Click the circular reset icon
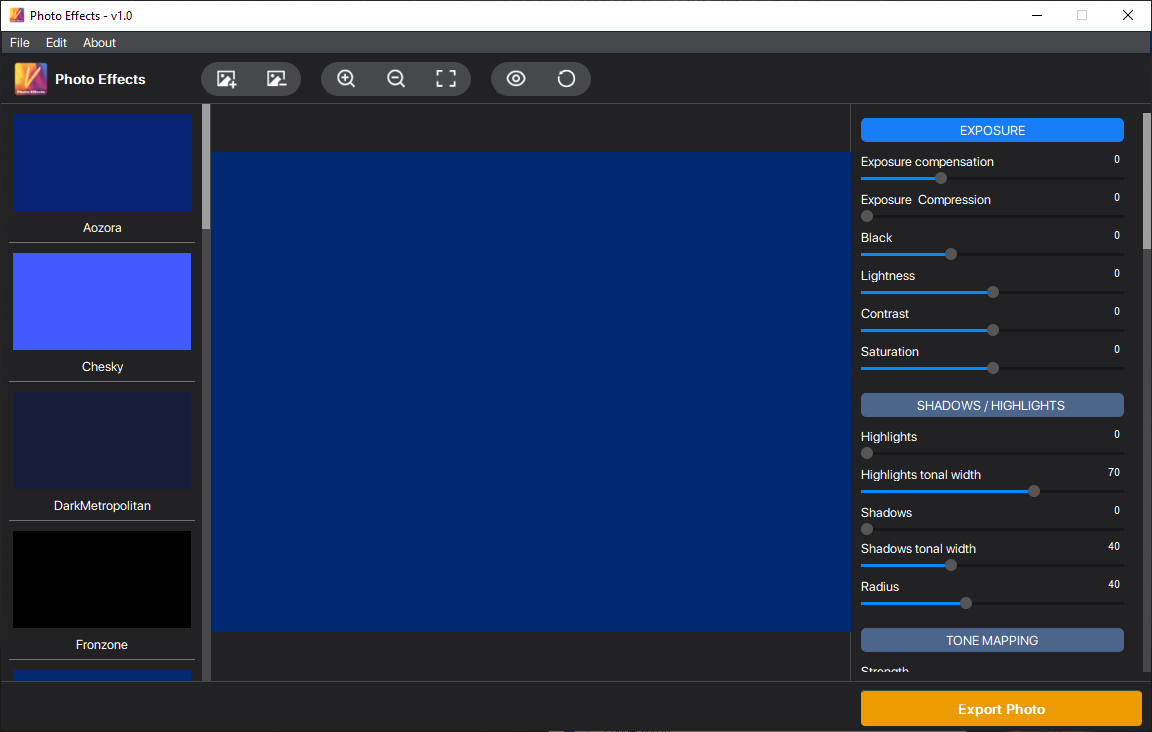The width and height of the screenshot is (1152, 732). click(566, 79)
